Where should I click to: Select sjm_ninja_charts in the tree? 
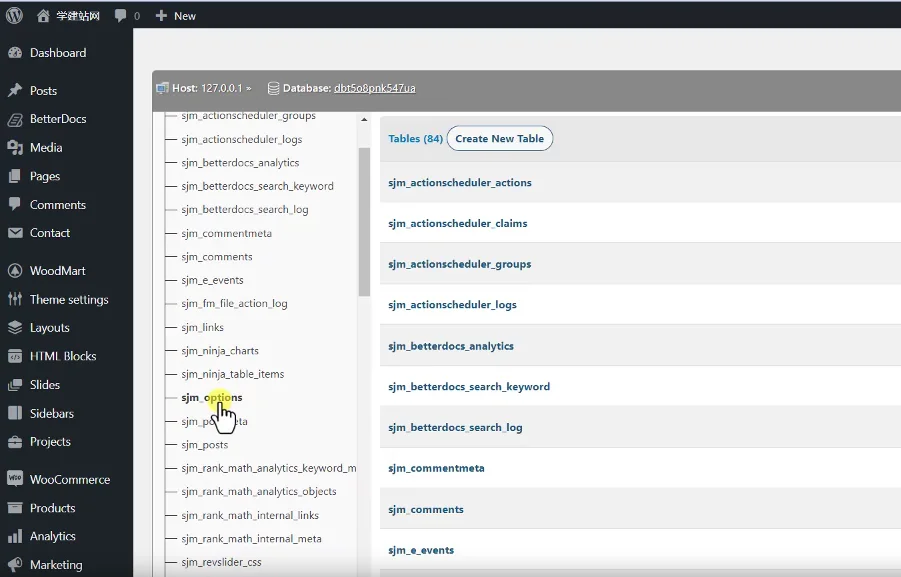(x=220, y=351)
